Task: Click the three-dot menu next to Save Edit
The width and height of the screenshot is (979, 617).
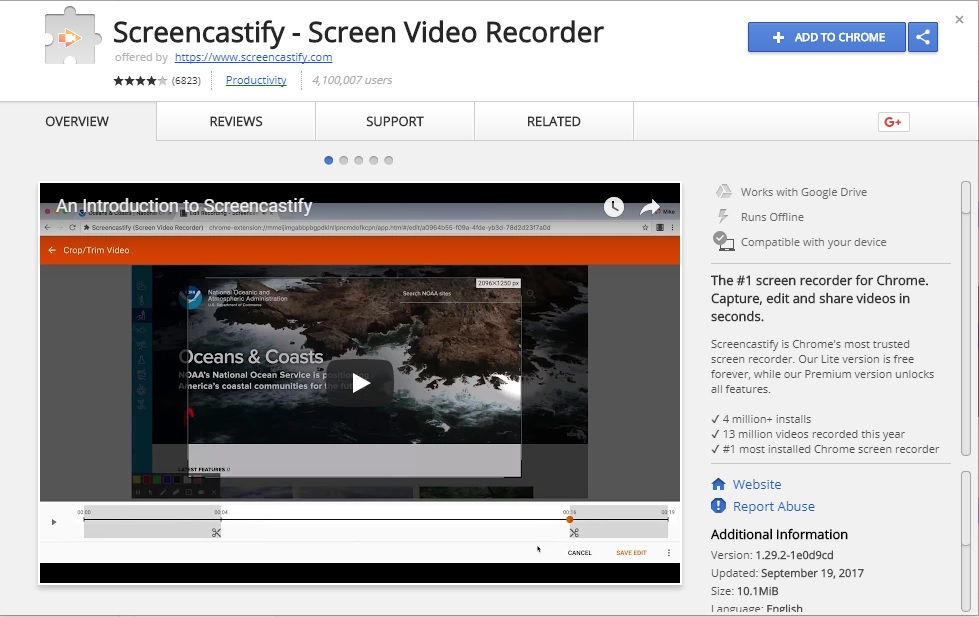Action: (x=669, y=553)
